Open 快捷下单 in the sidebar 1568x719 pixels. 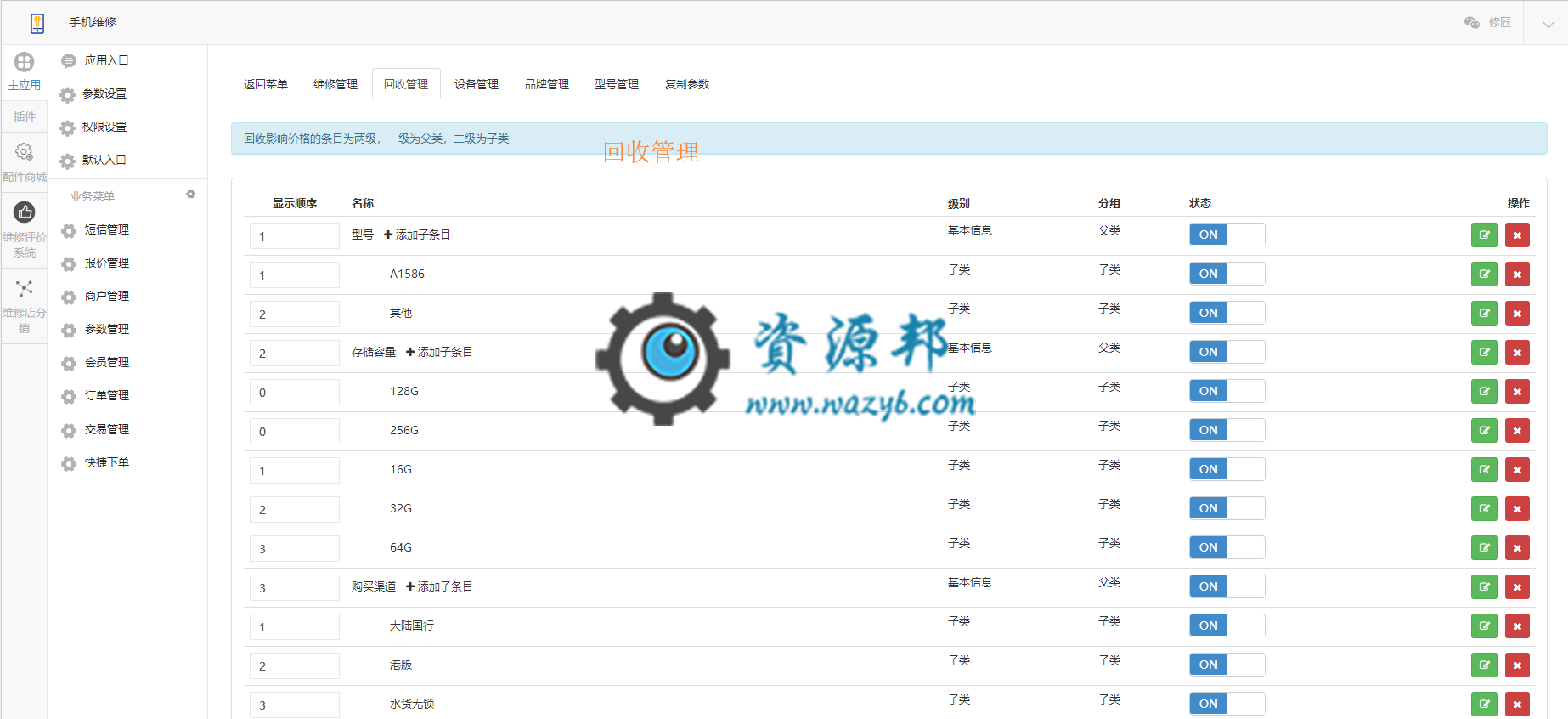pos(107,462)
